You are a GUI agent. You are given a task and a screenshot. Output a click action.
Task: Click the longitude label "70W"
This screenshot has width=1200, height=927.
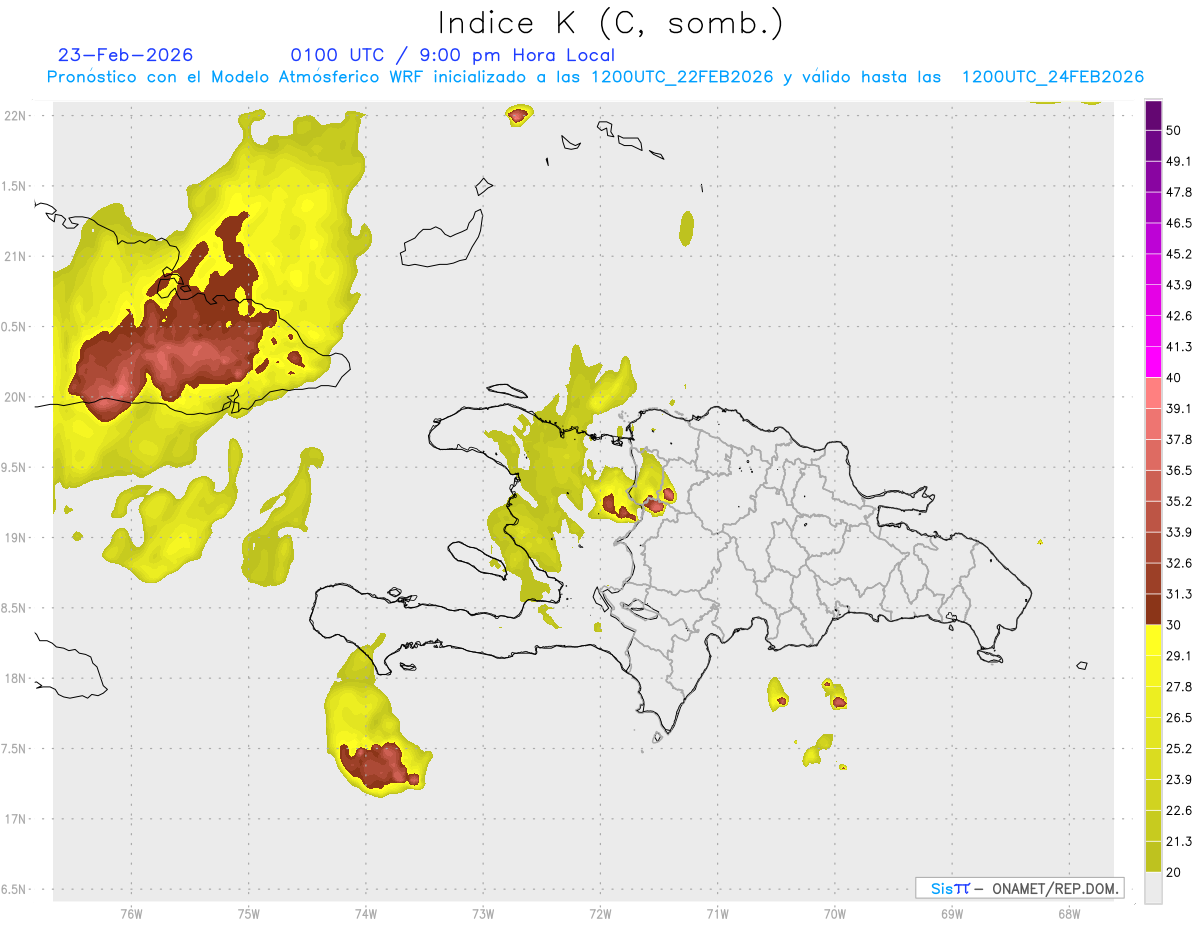(x=835, y=914)
